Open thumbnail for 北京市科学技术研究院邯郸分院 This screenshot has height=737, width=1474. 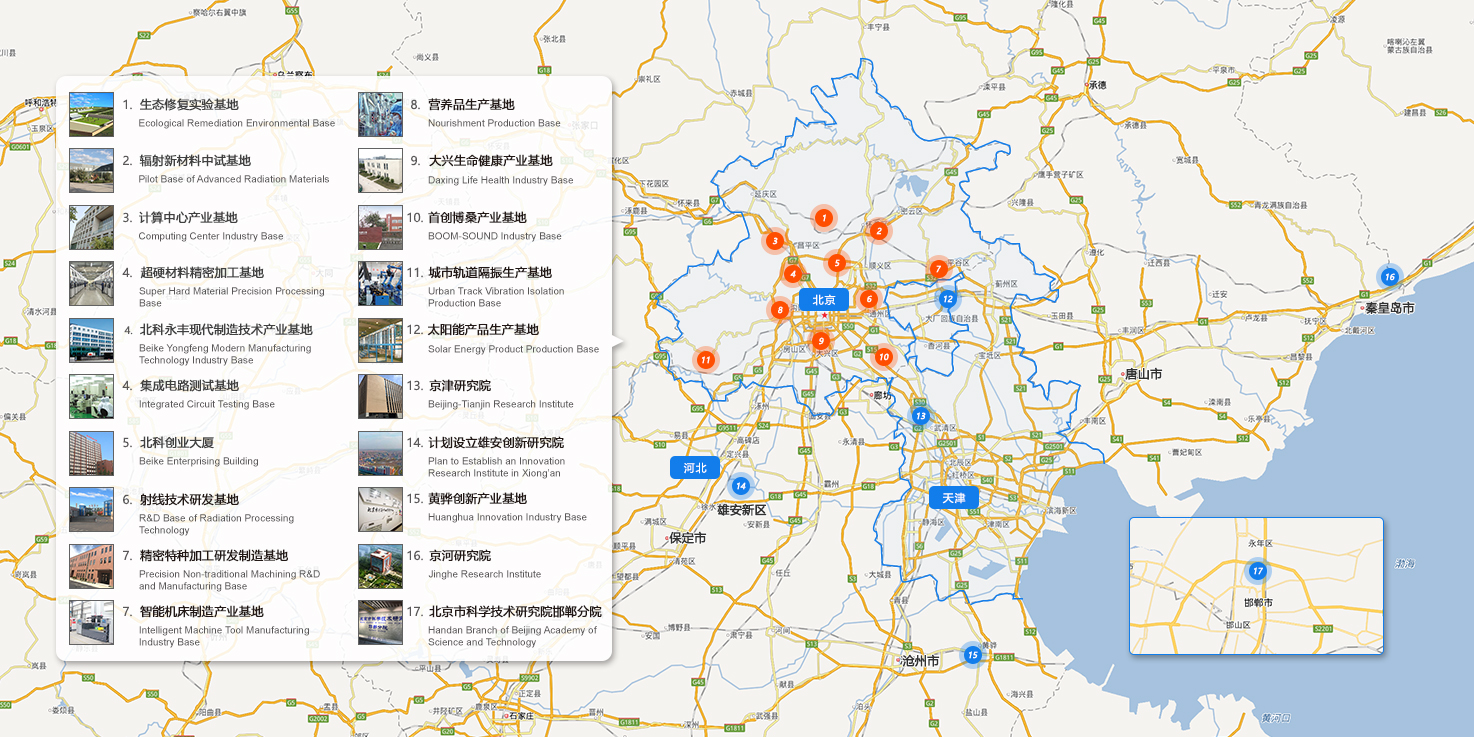[380, 622]
